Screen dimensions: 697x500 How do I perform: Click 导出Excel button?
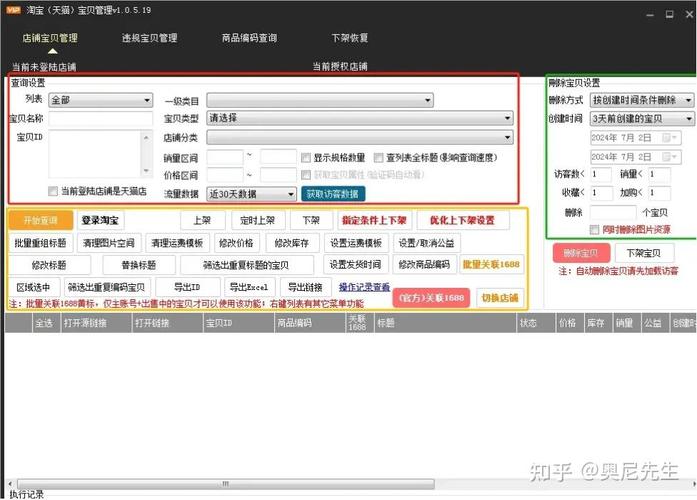click(249, 288)
